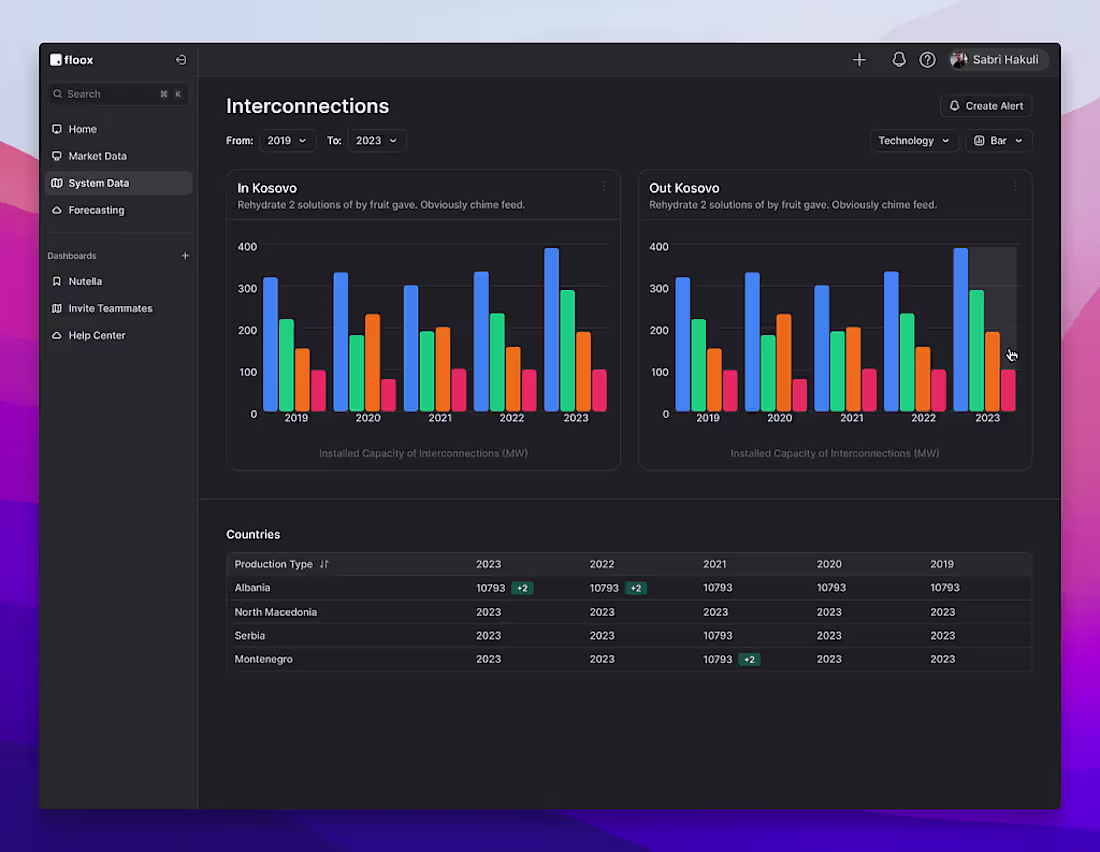Open the From year 2019 dropdown

(287, 140)
